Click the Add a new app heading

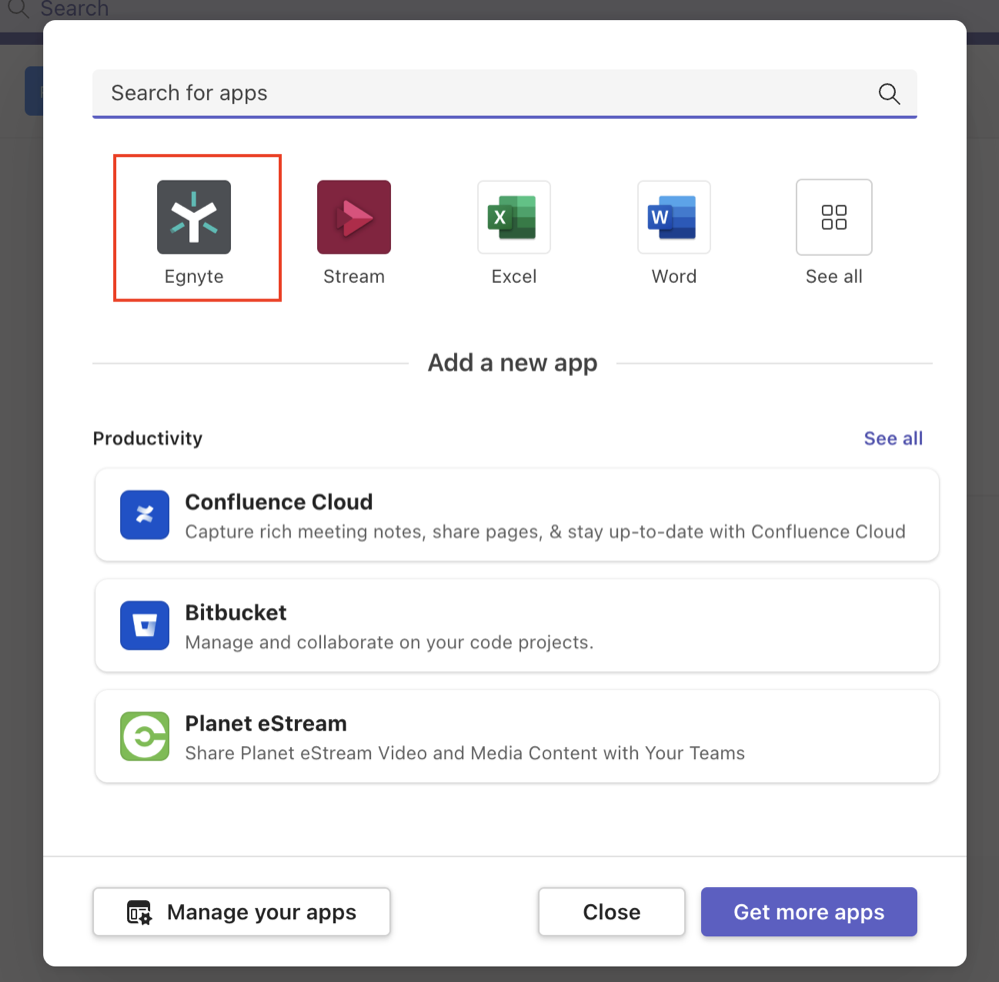point(512,363)
